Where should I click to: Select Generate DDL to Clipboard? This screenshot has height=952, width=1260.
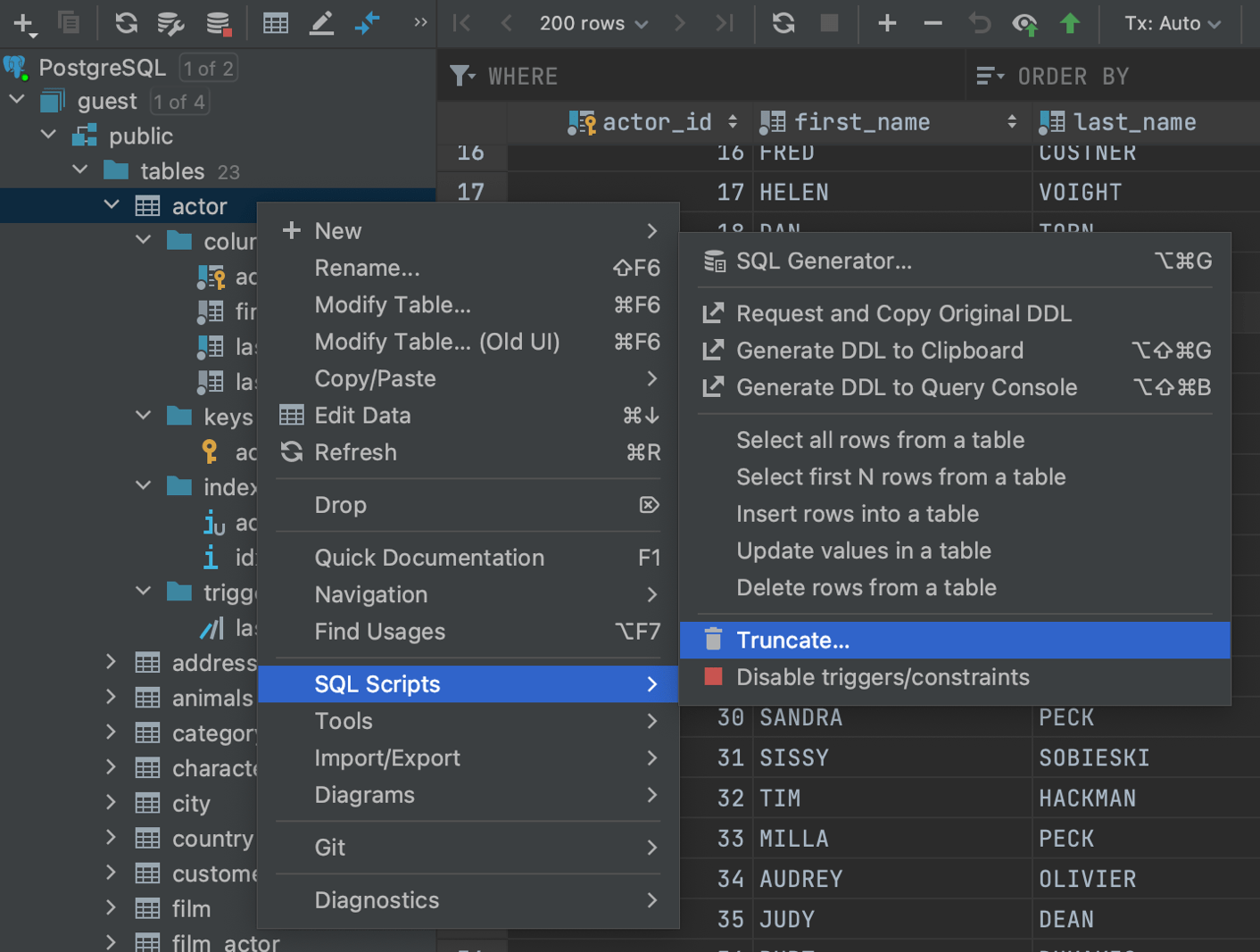880,350
